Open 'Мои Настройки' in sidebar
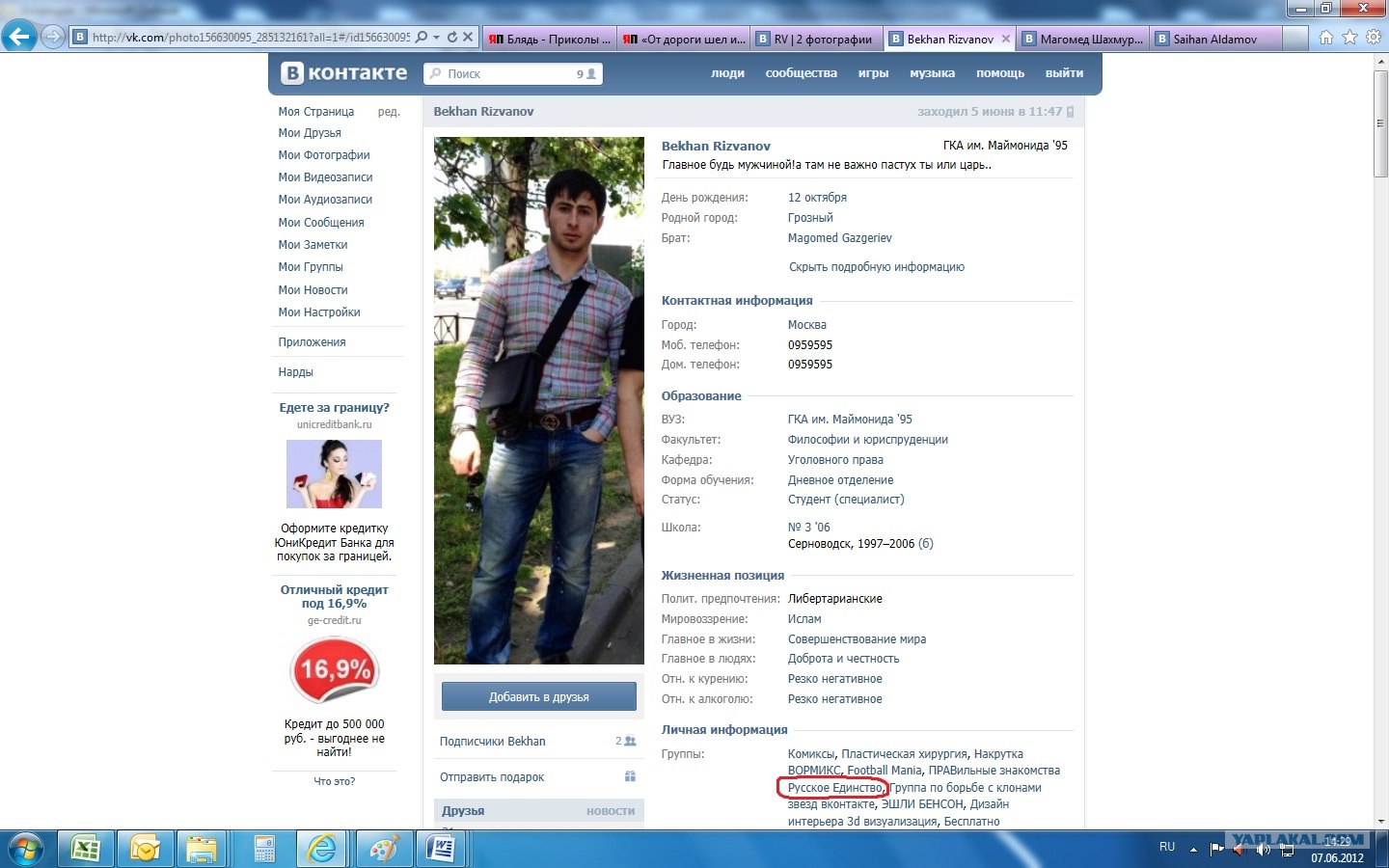Viewport: 1389px width, 868px height. [x=319, y=312]
